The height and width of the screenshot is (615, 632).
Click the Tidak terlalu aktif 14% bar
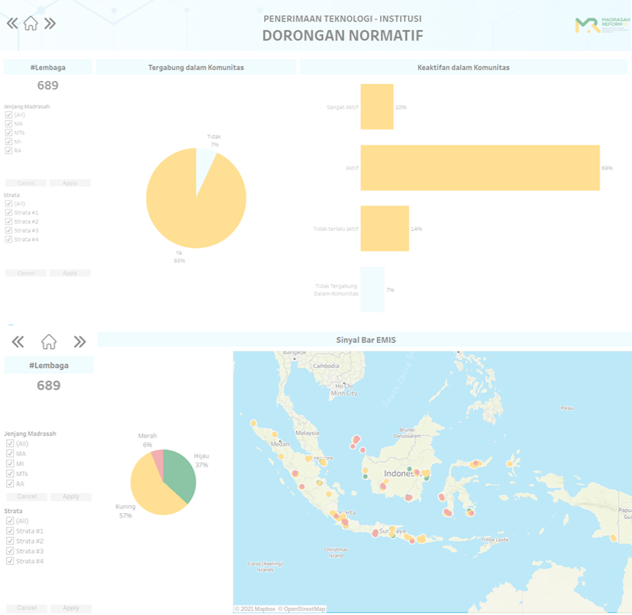point(384,228)
